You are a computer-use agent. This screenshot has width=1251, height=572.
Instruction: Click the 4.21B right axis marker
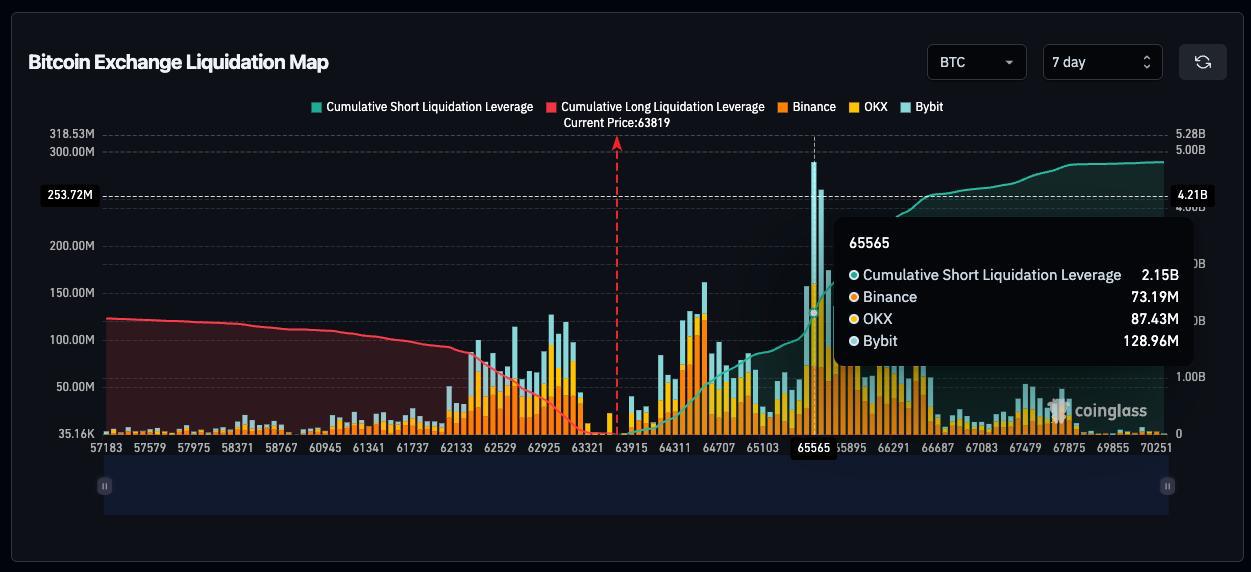pos(1192,195)
